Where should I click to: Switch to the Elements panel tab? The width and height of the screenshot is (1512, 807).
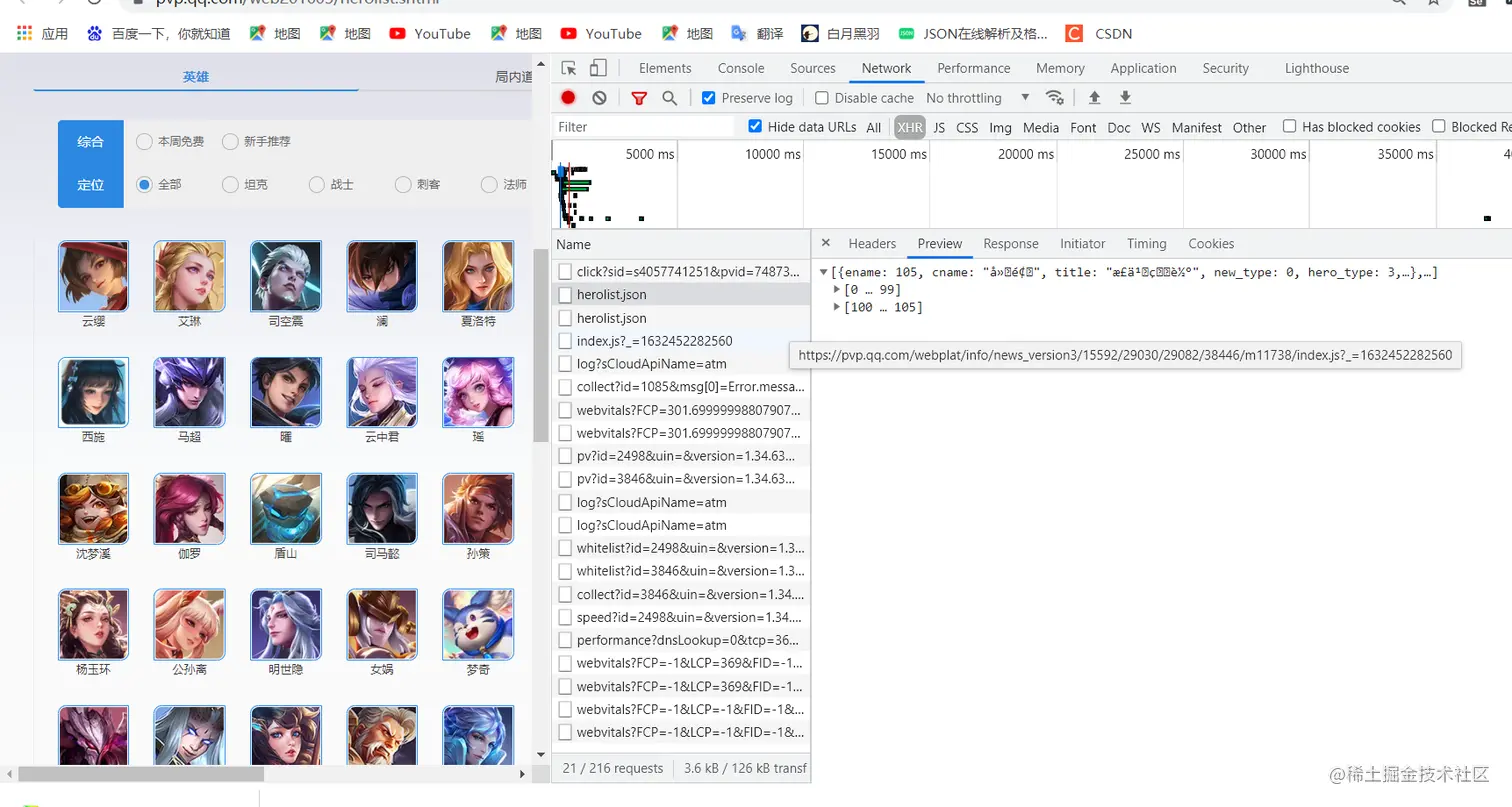coord(665,68)
